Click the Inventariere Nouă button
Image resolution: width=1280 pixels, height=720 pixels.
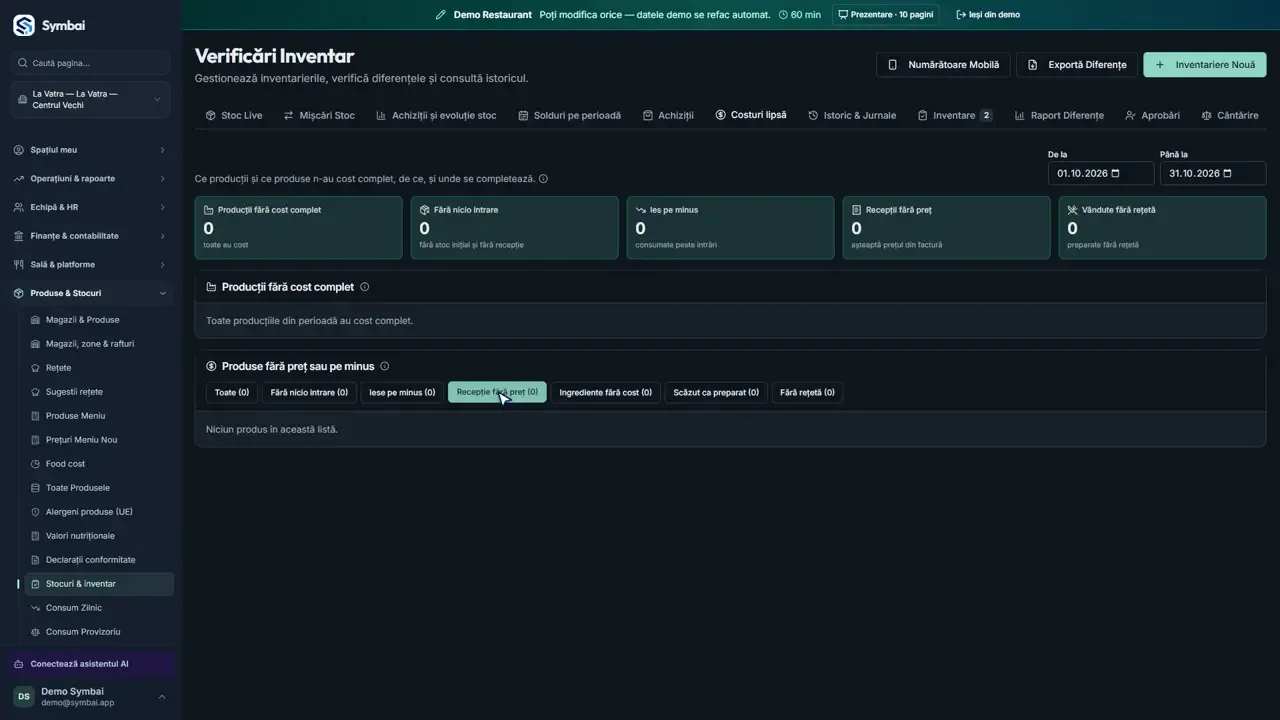(1205, 65)
